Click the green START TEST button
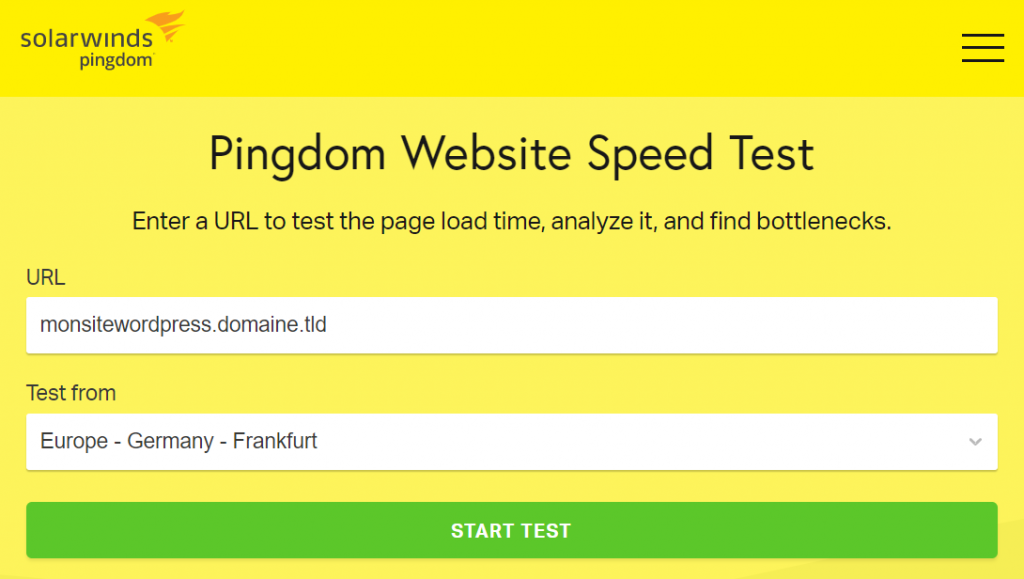Viewport: 1024px width, 579px height. [511, 530]
